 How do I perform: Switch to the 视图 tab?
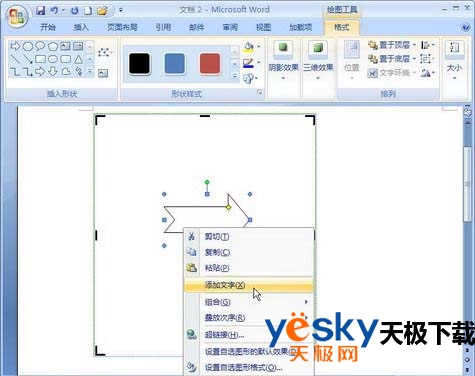click(263, 27)
